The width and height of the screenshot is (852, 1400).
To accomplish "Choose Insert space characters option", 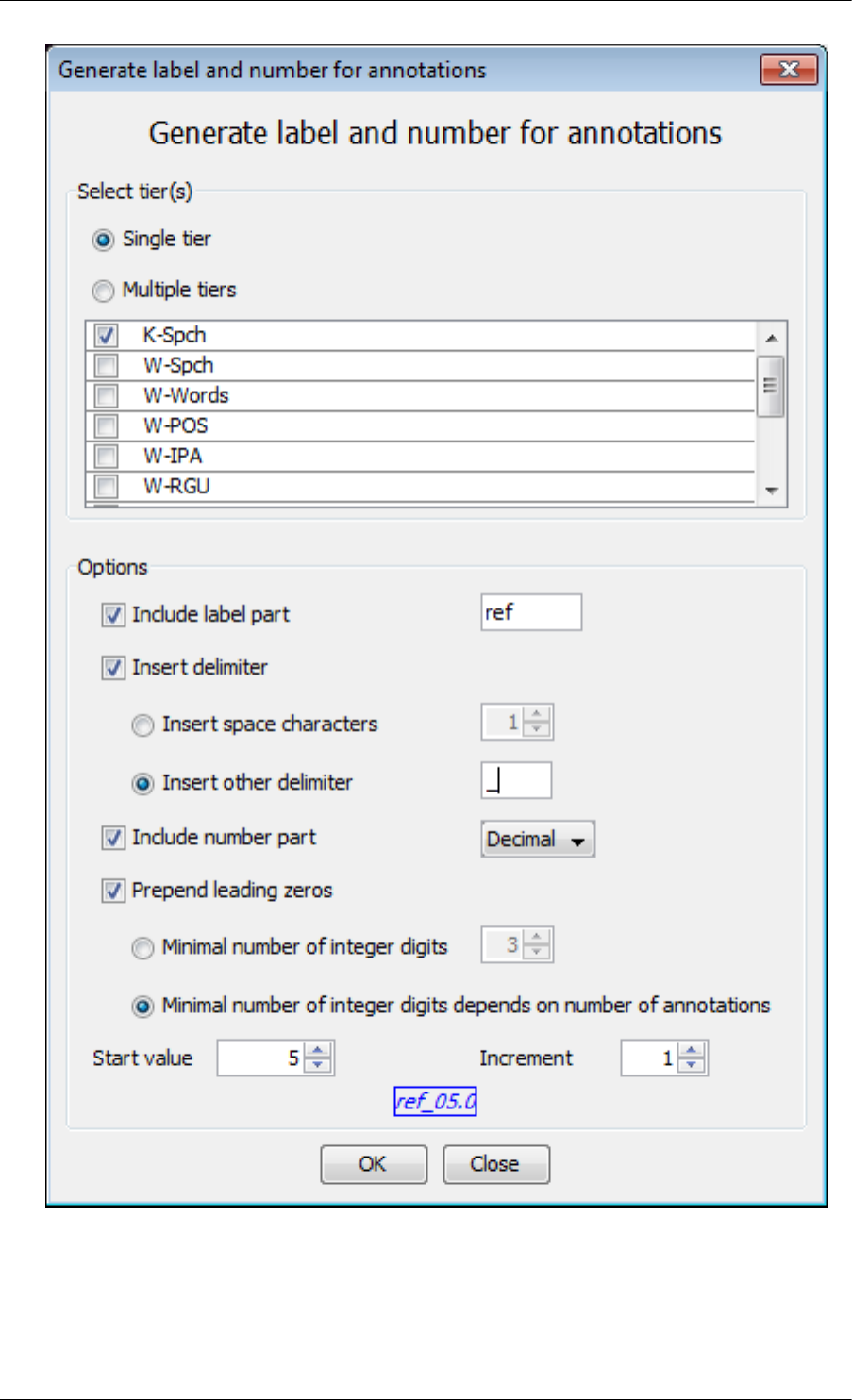I will coord(142,725).
